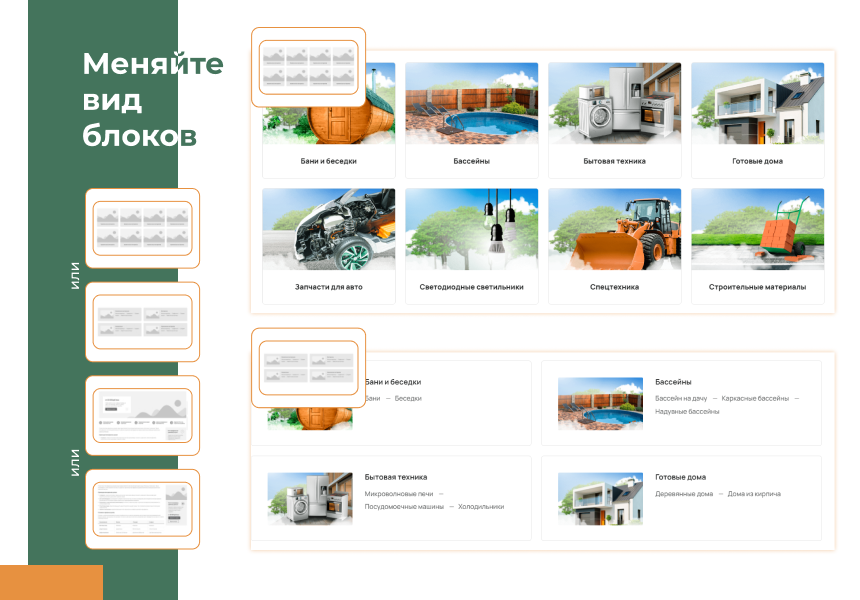
Task: Open the Готовые дома tile in the top grid
Action: coord(757,120)
